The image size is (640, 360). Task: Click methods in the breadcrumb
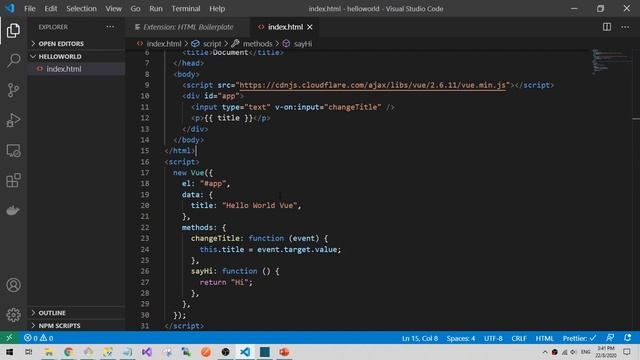coord(257,44)
